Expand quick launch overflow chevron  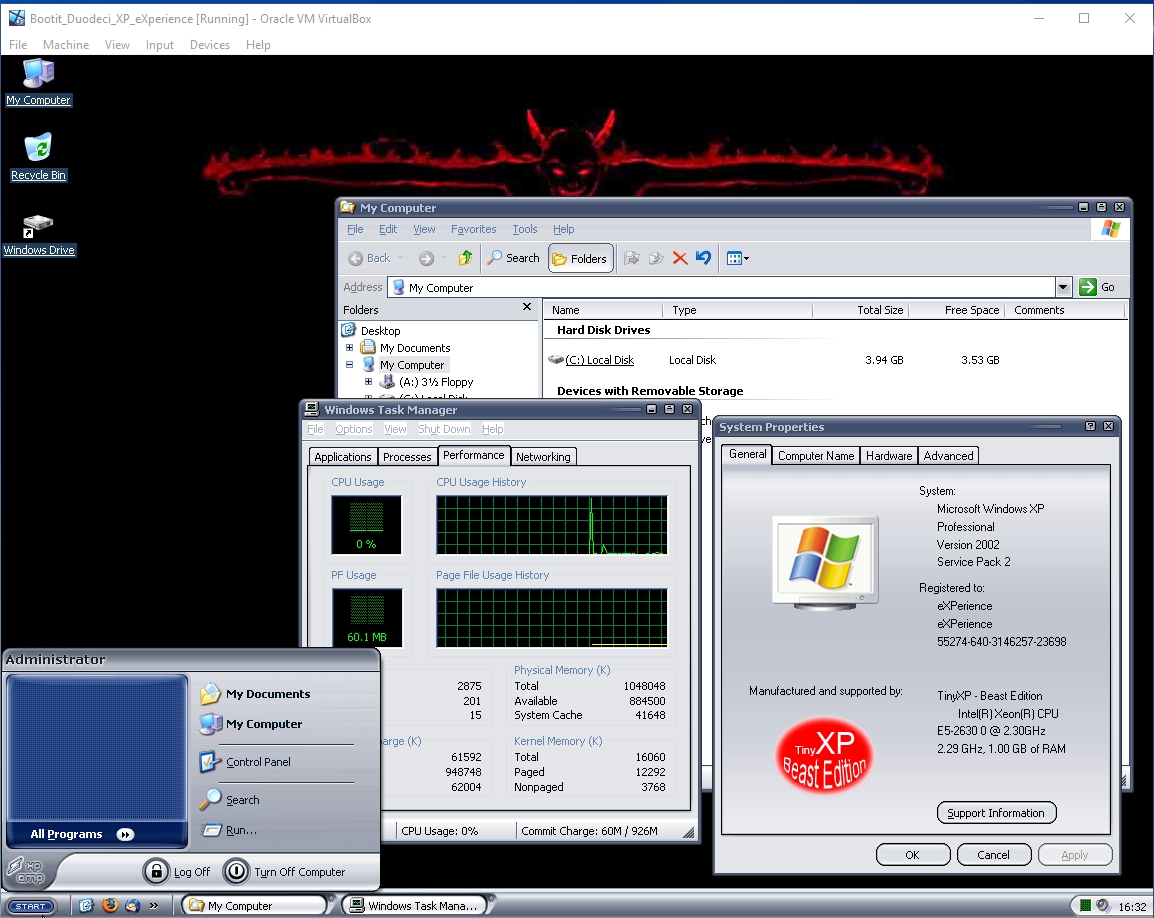(154, 905)
